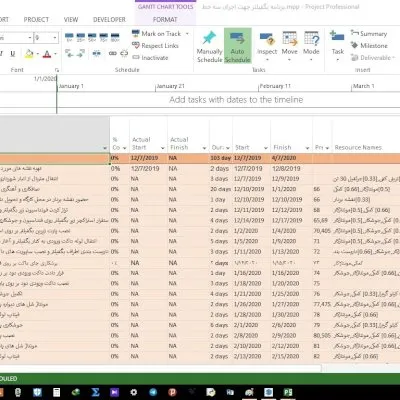
Task: Open Settings gear in the taskbar
Action: [133, 392]
